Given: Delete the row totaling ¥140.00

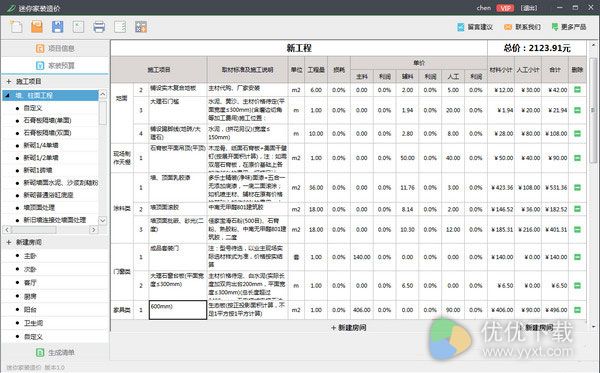Looking at the screenshot, I should click(x=577, y=257).
